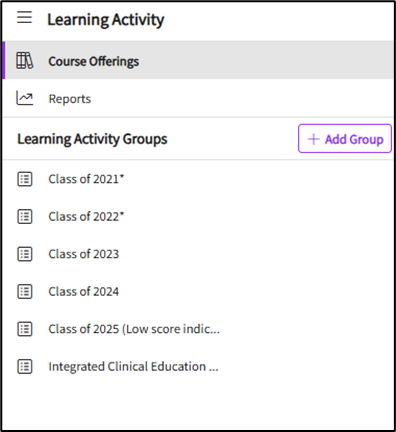
Task: Click the list icon beside Class of 2023
Action: pos(25,254)
